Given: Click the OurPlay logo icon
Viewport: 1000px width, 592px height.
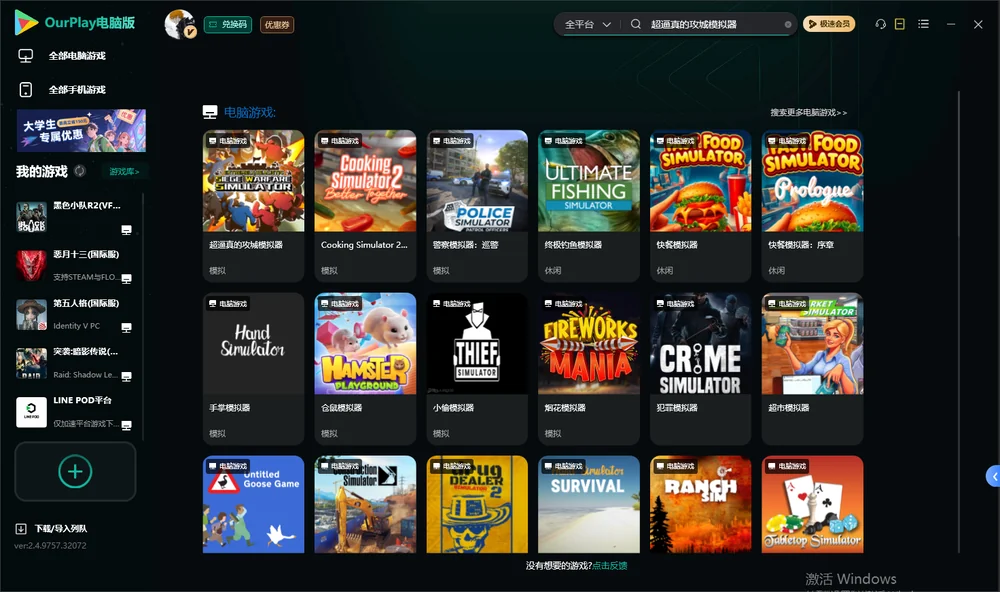Looking at the screenshot, I should pos(26,23).
